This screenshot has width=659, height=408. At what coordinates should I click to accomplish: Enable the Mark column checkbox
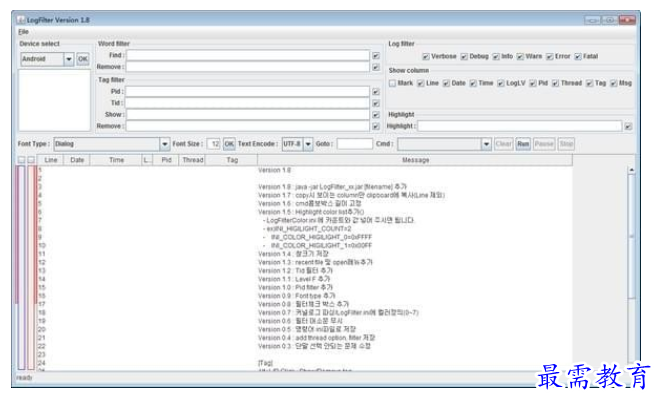coord(392,83)
